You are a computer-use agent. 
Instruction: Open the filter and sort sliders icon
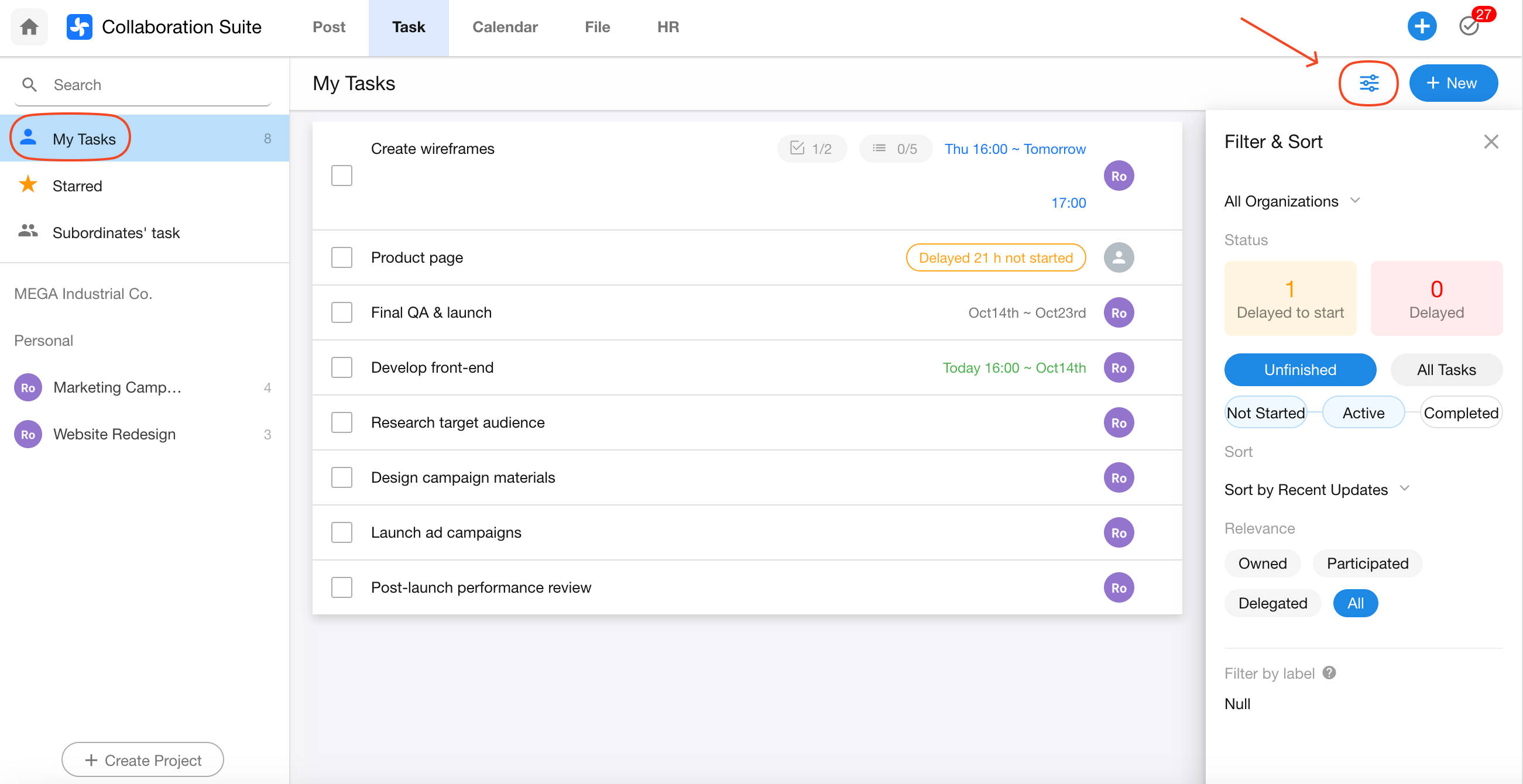click(x=1368, y=83)
